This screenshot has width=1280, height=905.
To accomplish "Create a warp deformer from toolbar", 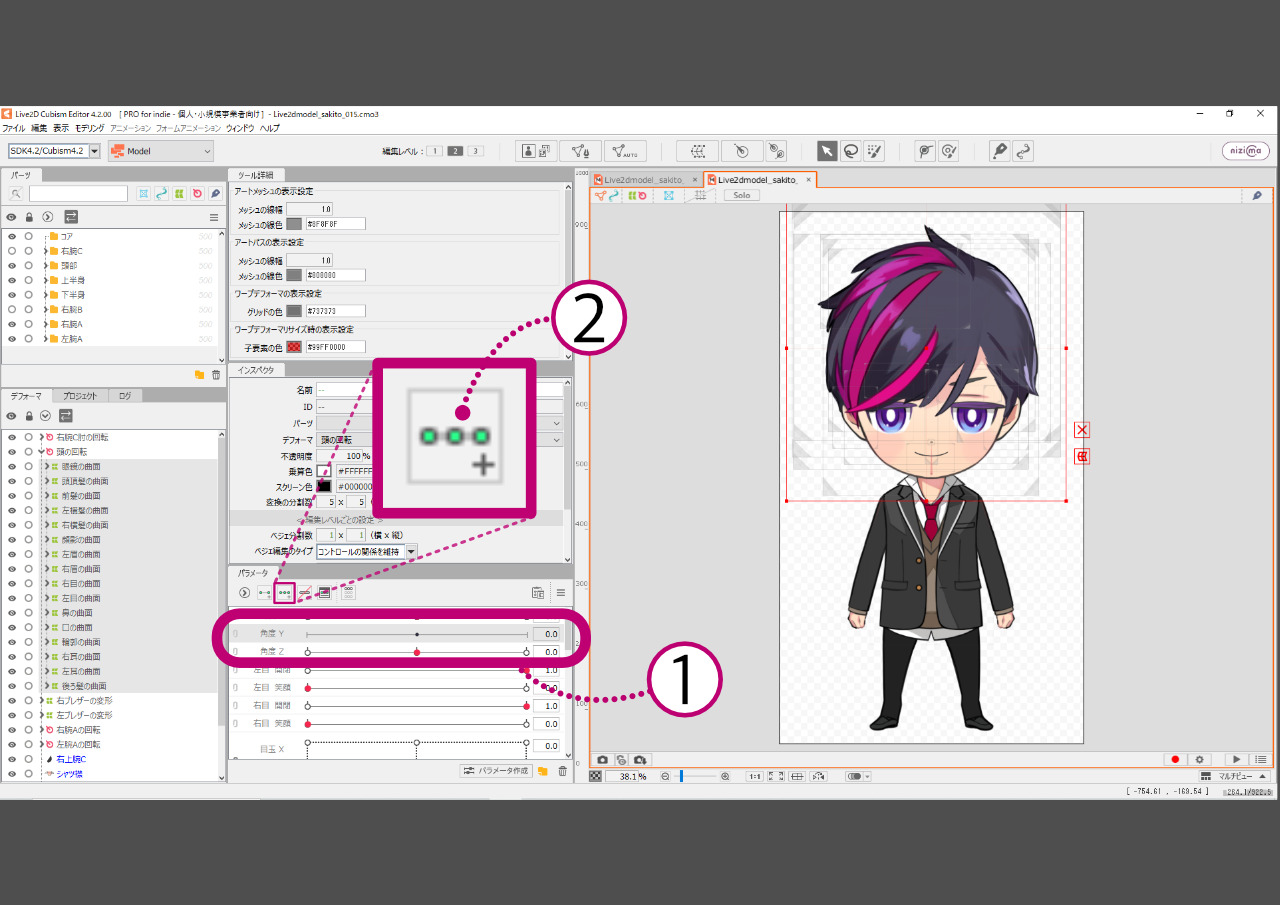I will pyautogui.click(x=697, y=151).
